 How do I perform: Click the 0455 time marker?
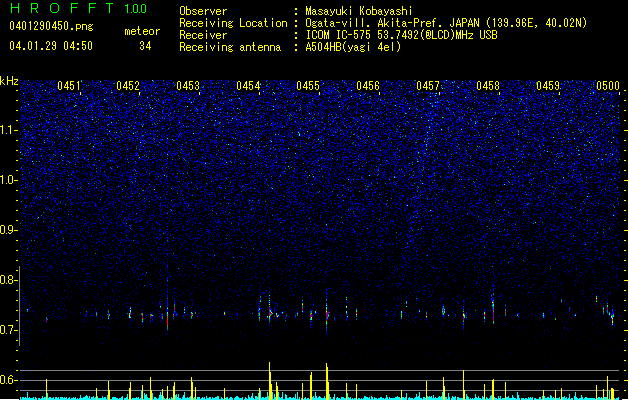click(308, 85)
